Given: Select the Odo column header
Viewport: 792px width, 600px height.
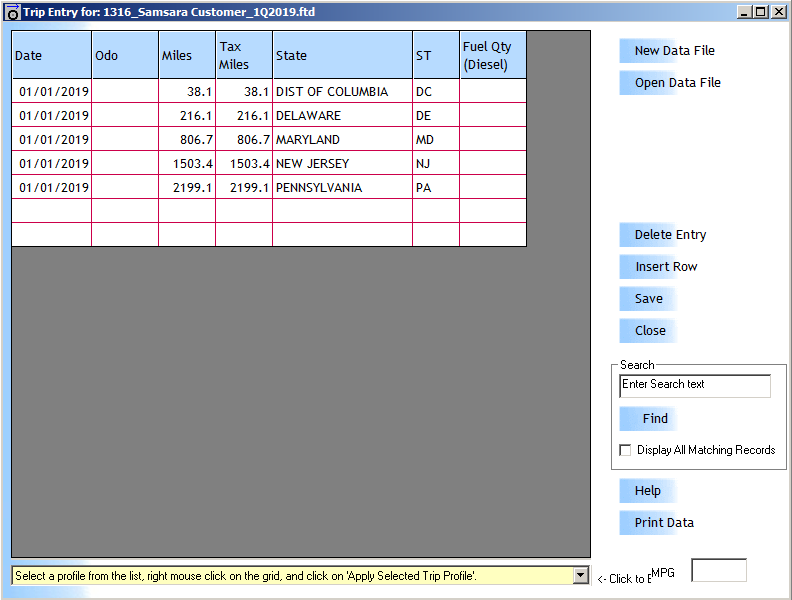Looking at the screenshot, I should (125, 55).
